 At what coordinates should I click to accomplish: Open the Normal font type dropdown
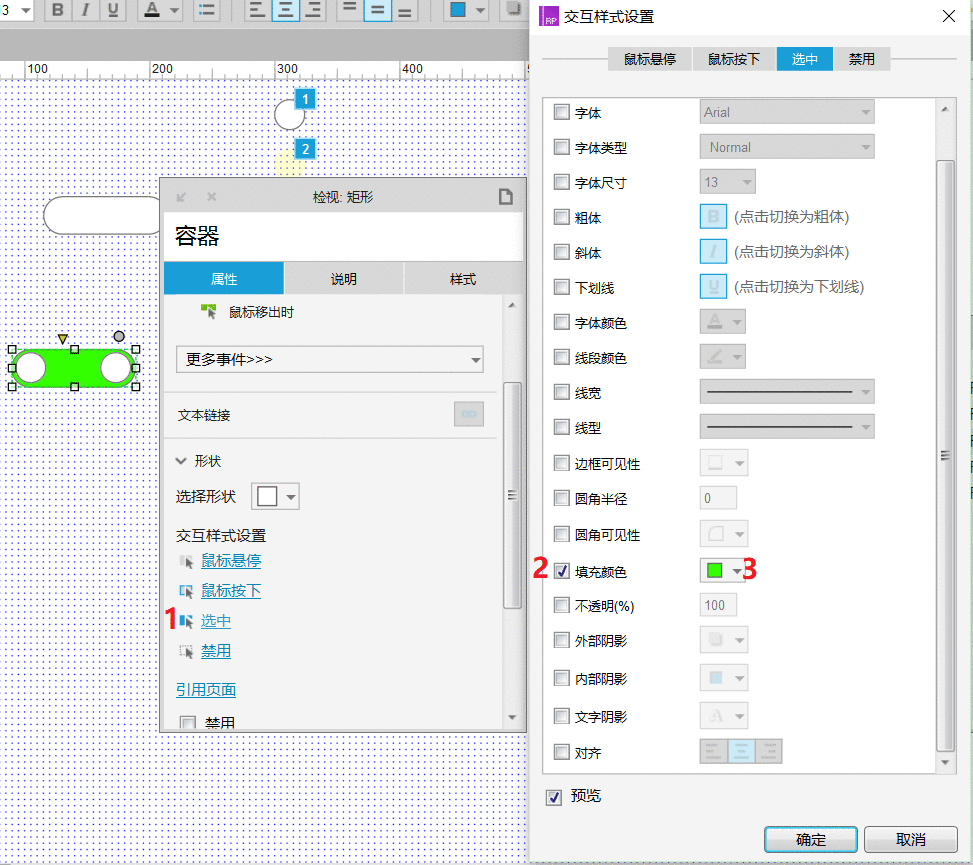787,147
